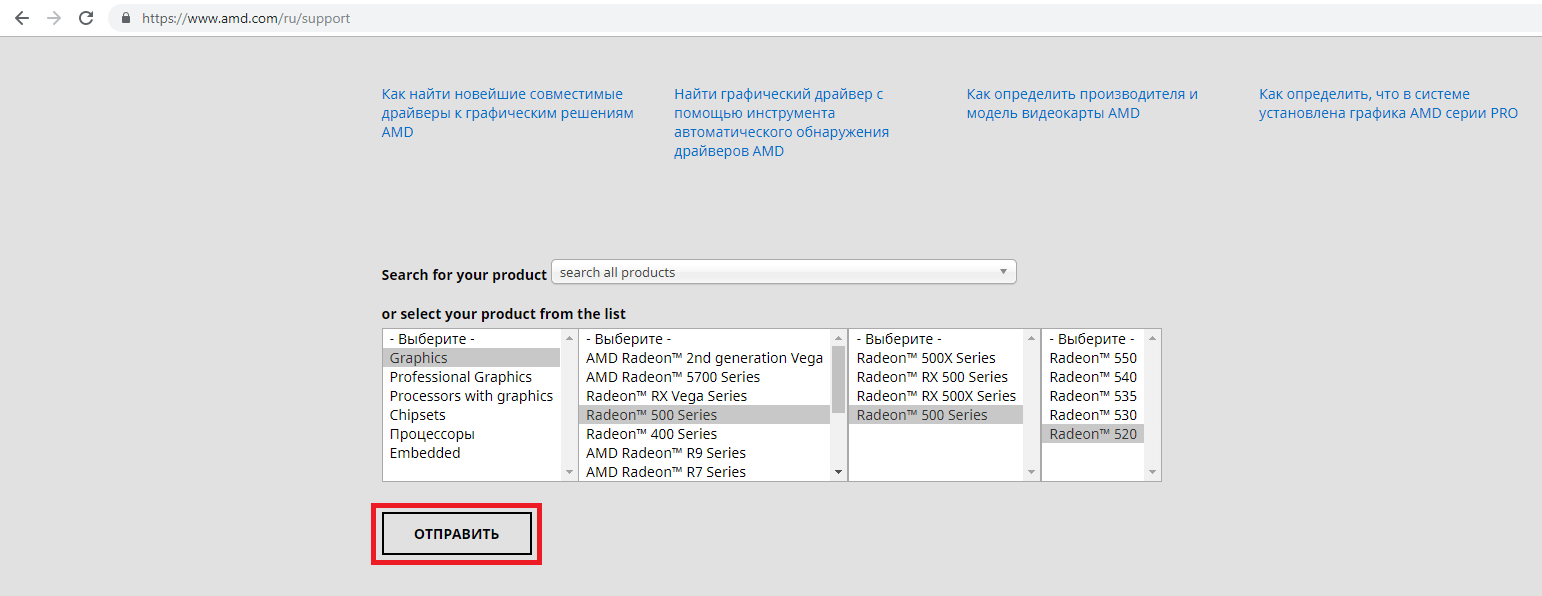The height and width of the screenshot is (596, 1542).
Task: Select 'Processors with graphics' category
Action: [x=471, y=396]
